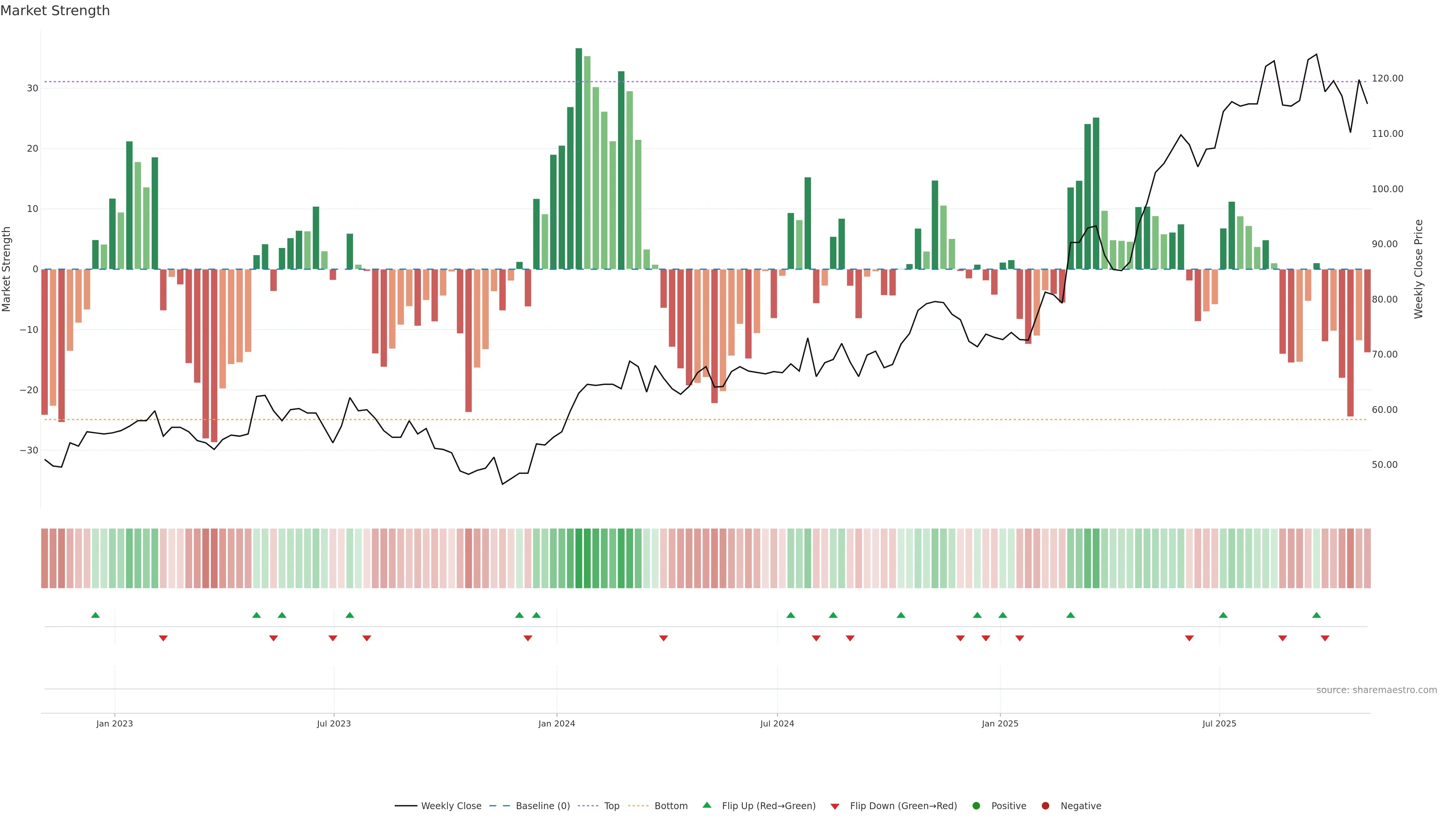Screen dimensions: 1456x819
Task: Click the Positive green legend dot
Action: [976, 806]
